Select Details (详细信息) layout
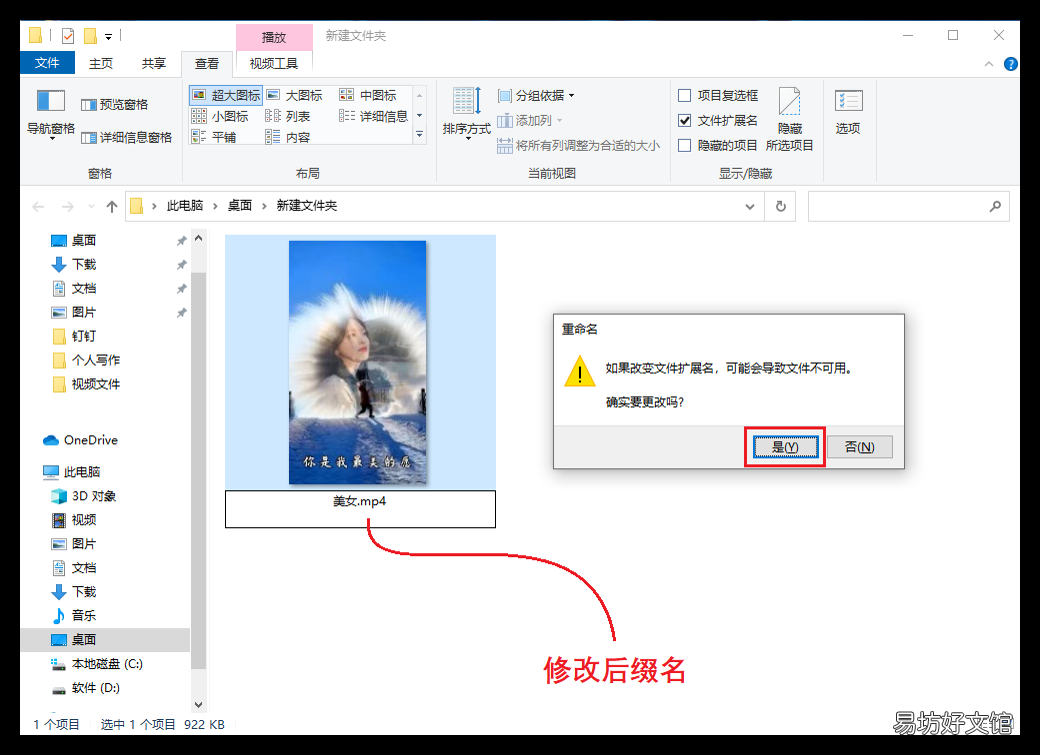1040x755 pixels. 373,116
